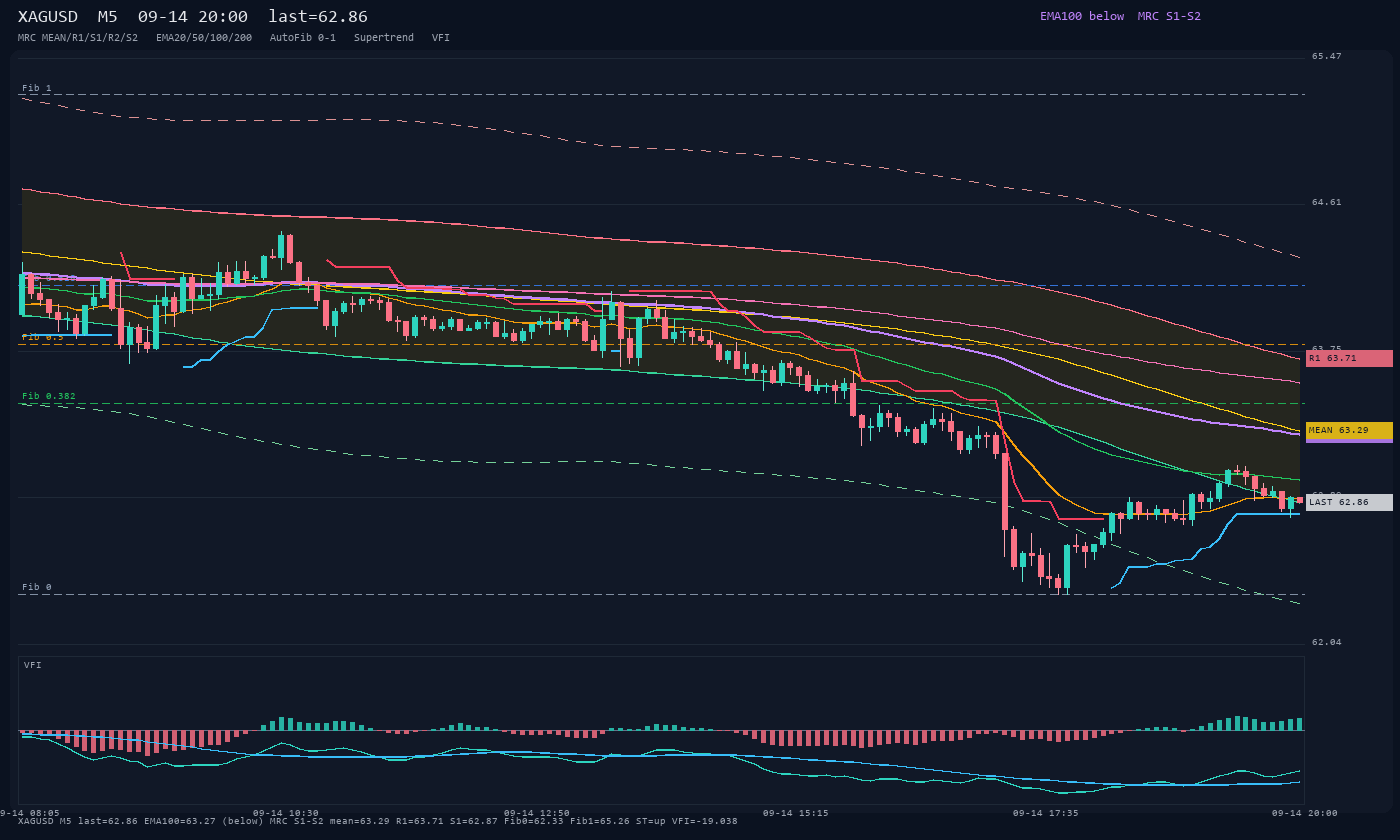Click the "LAST 62.86" price tag
The height and width of the screenshot is (840, 1400).
pyautogui.click(x=1349, y=502)
